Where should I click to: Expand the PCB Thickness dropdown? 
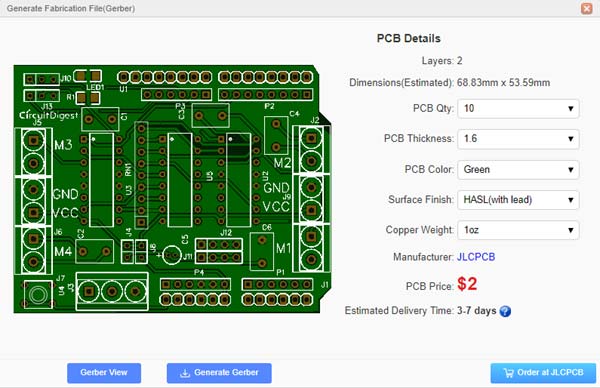point(518,139)
